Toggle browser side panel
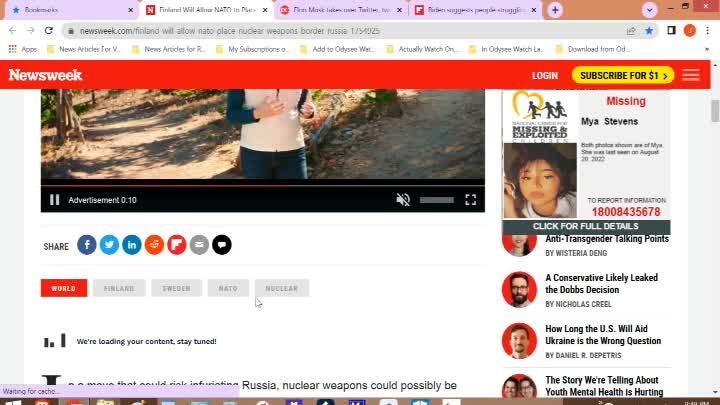This screenshot has width=720, height=405. pos(671,31)
